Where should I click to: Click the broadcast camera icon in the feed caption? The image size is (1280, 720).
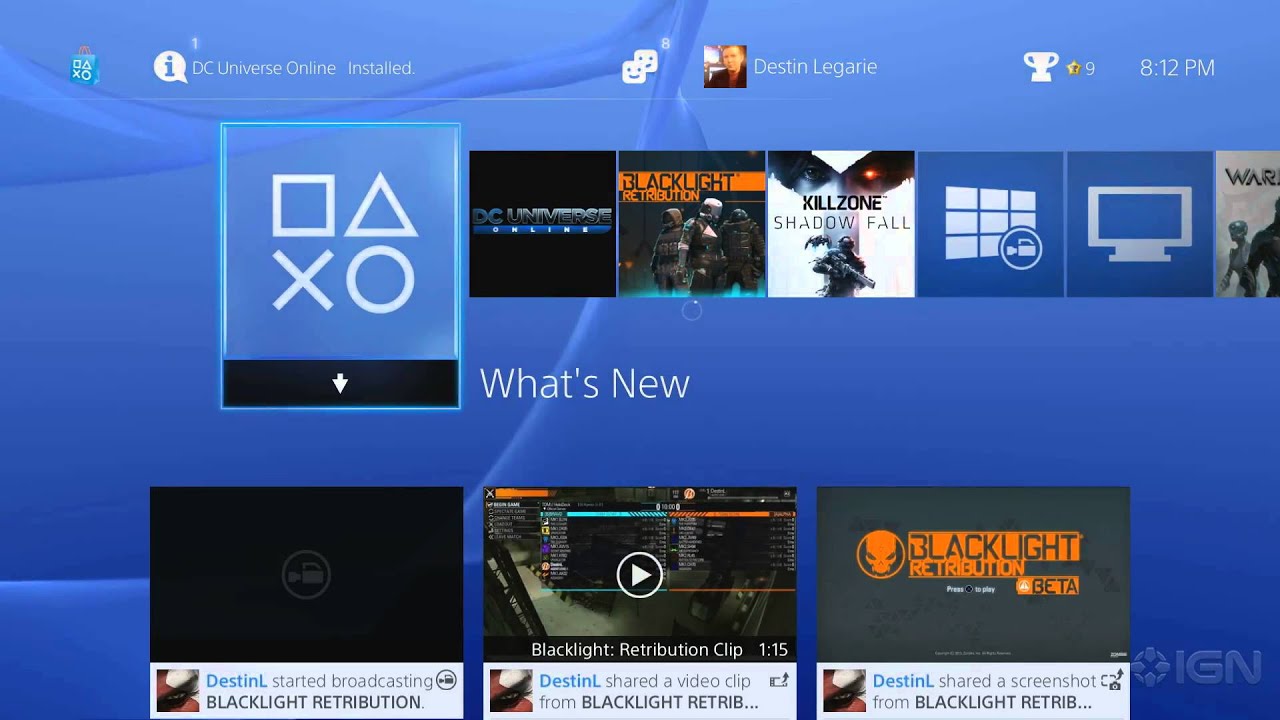(447, 681)
